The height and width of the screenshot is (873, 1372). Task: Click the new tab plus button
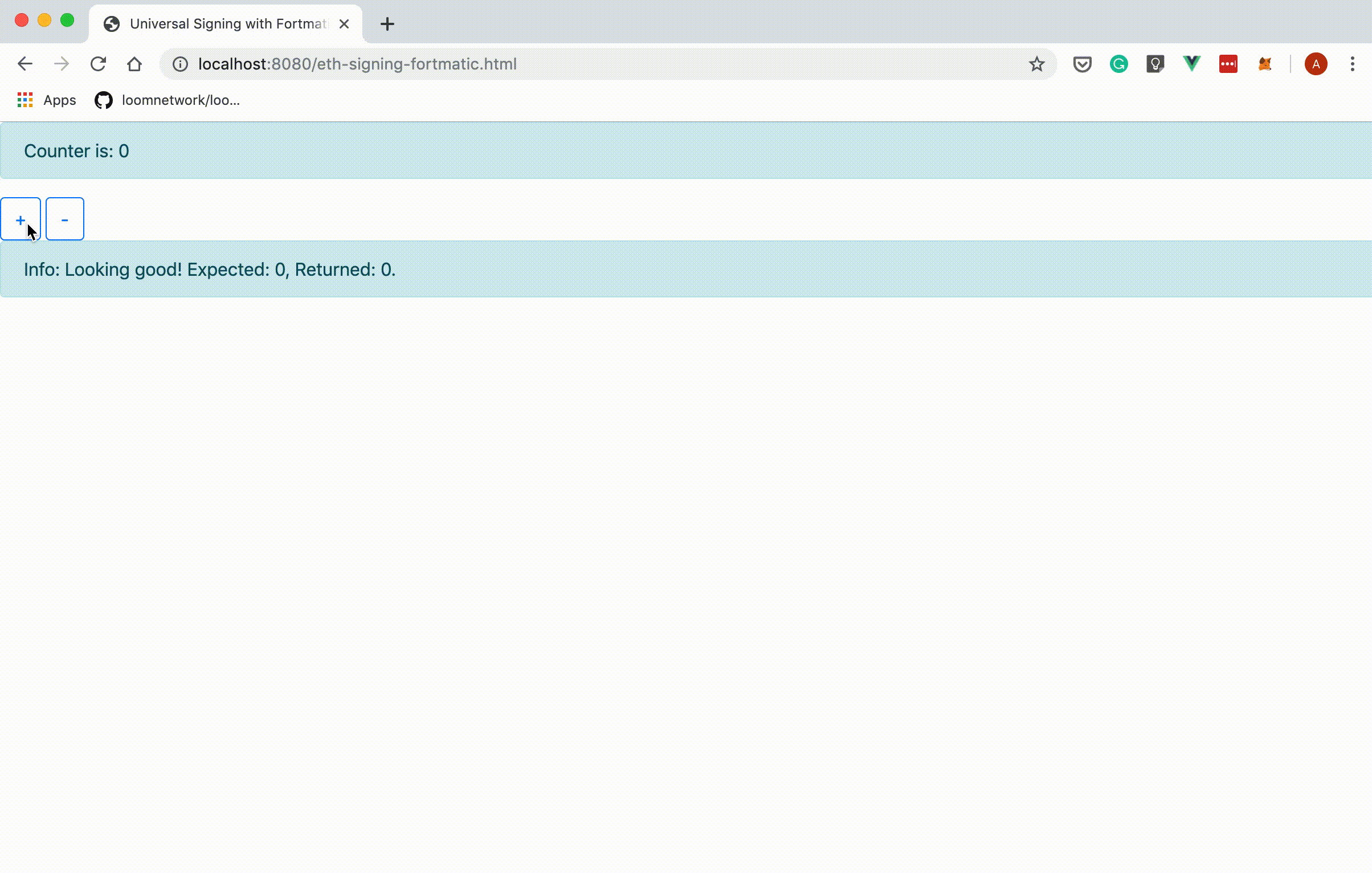coord(388,23)
